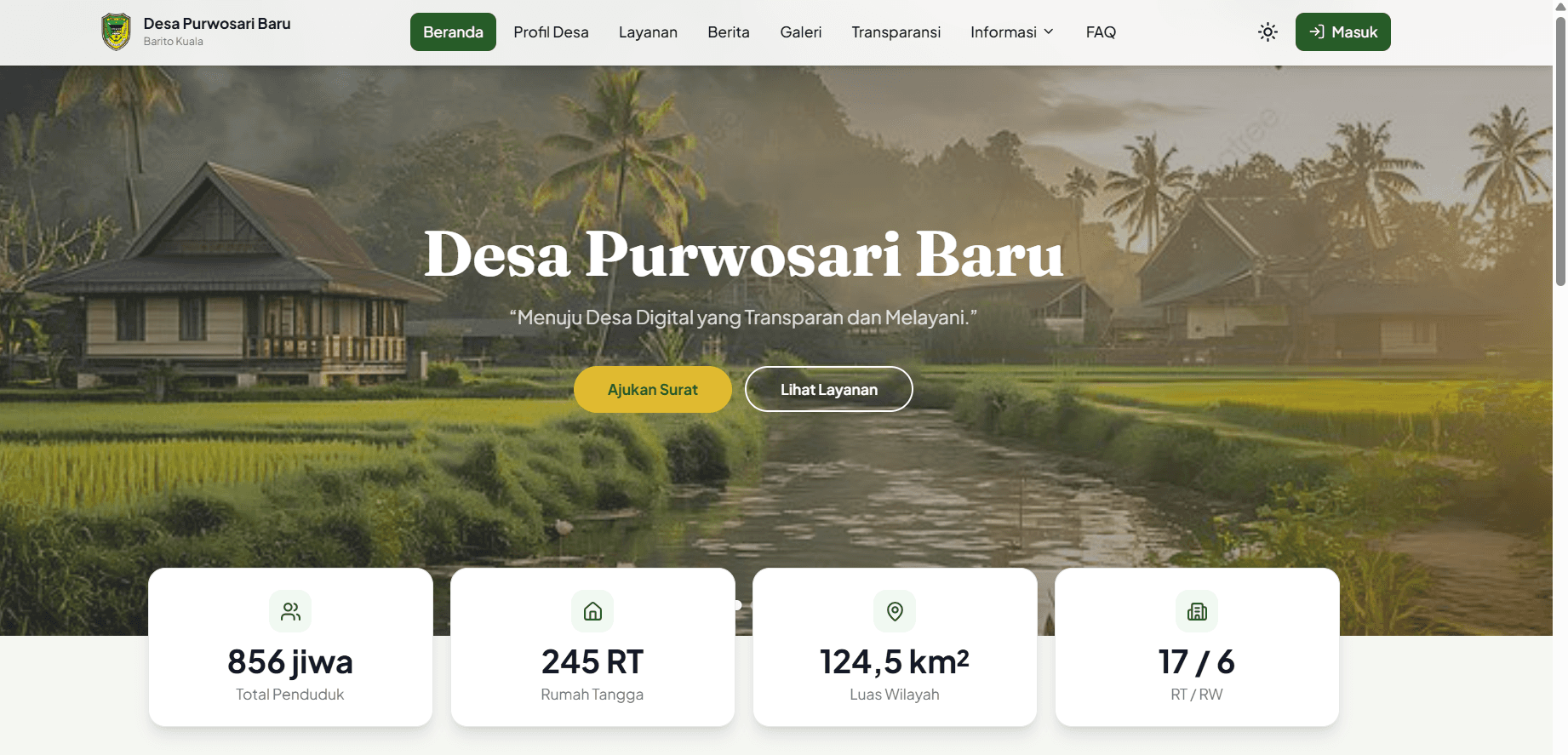The width and height of the screenshot is (1568, 755).
Task: Click the Lihat Layanan outlined button
Action: (x=828, y=389)
